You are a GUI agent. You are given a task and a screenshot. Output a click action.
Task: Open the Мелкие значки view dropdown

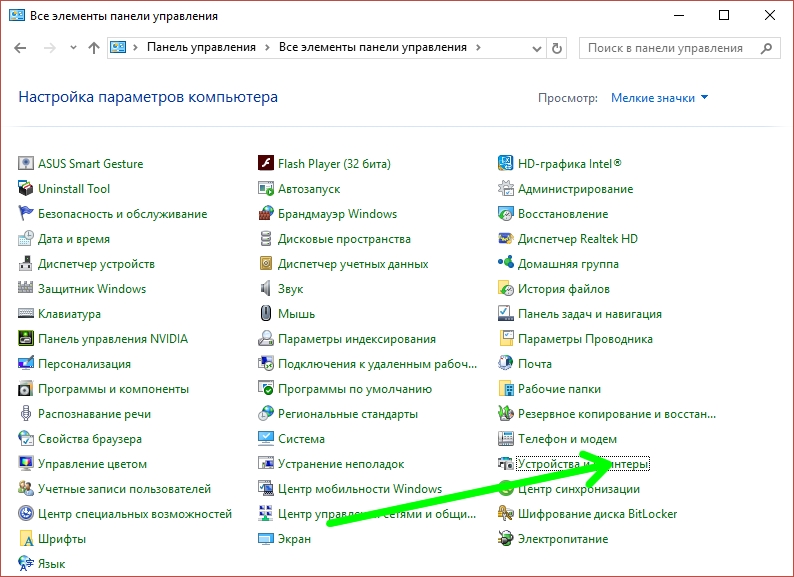click(x=659, y=98)
